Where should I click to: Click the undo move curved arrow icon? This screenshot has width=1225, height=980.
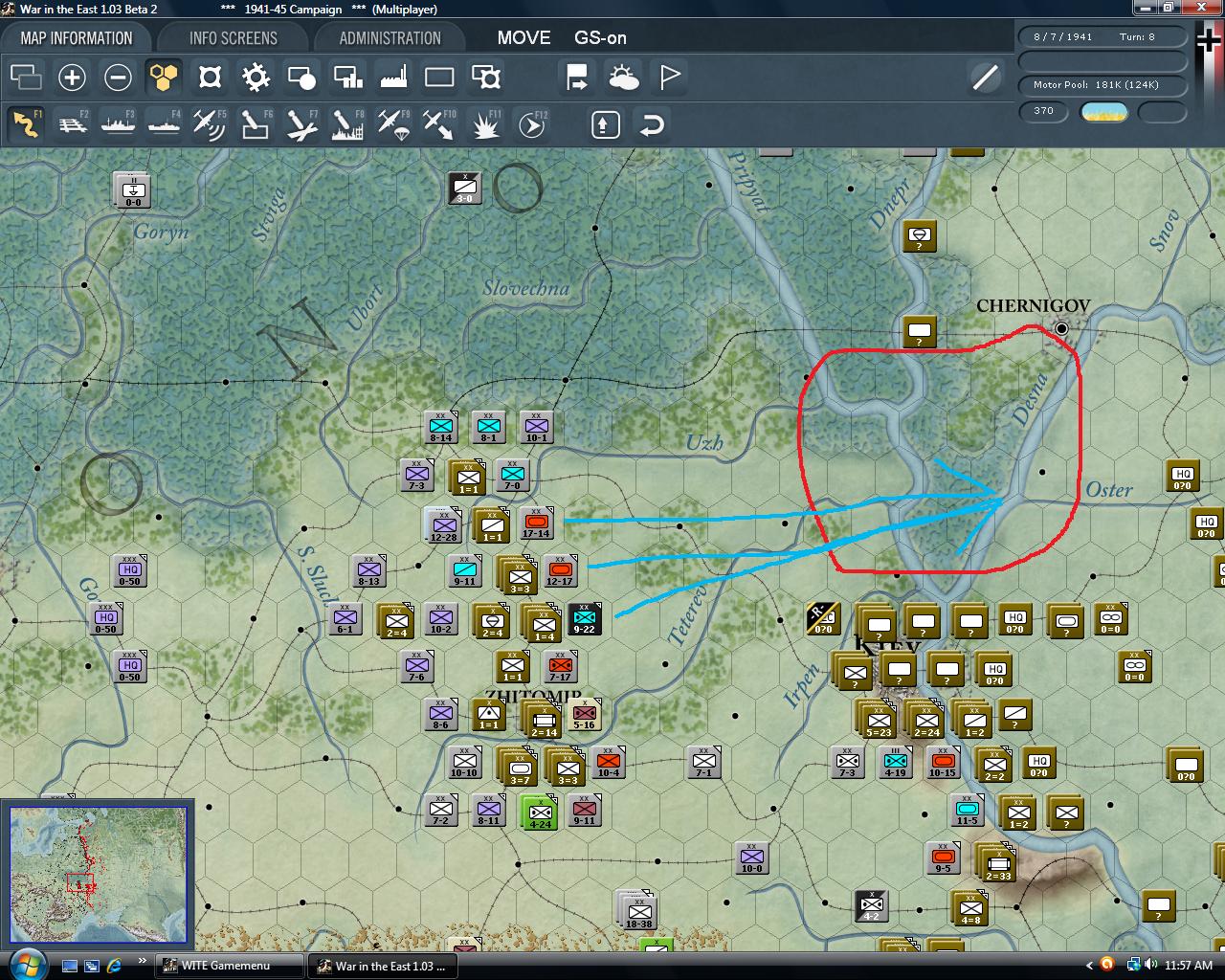(x=652, y=124)
